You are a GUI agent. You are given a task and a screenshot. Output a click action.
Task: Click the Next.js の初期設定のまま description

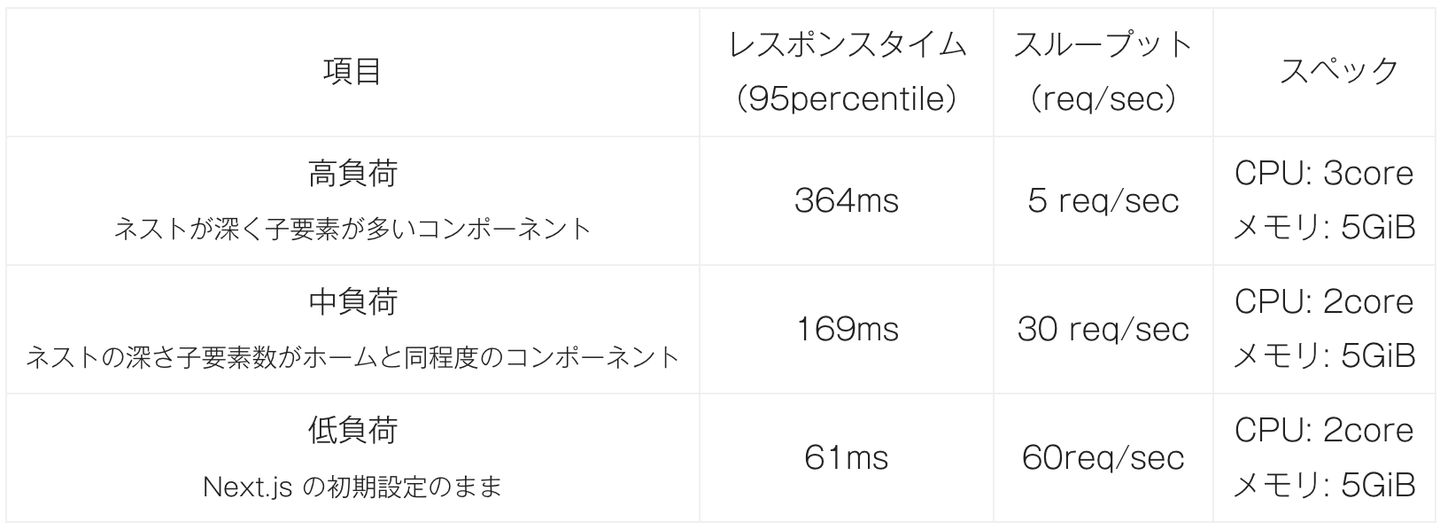[352, 487]
